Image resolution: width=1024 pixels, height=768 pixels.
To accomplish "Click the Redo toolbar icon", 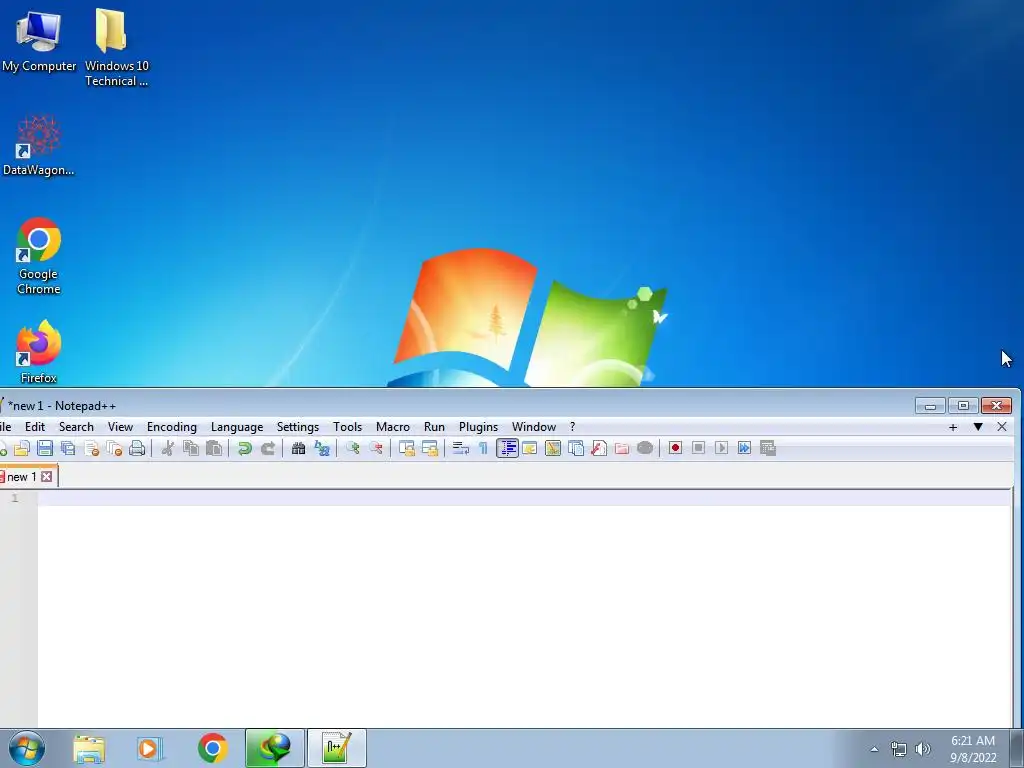I will click(x=268, y=448).
